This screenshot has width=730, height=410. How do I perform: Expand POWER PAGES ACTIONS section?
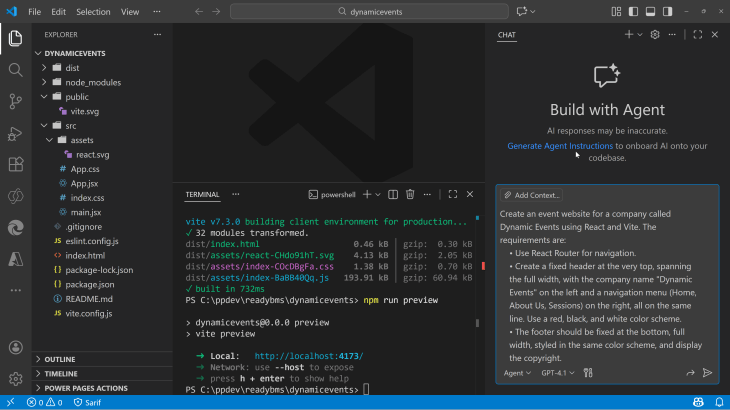[102, 388]
